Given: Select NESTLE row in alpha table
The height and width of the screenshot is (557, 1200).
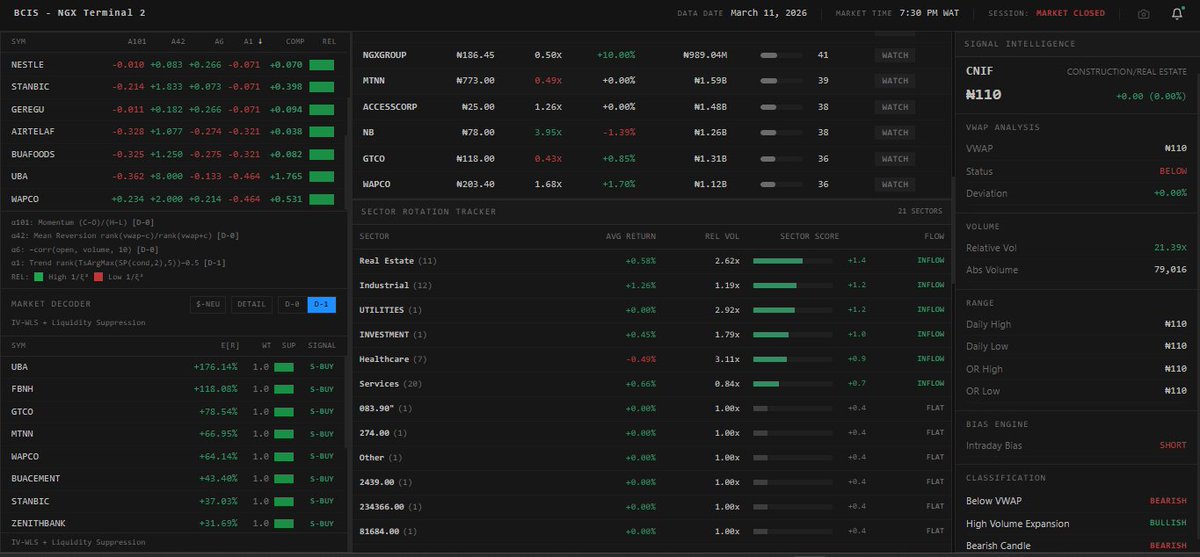Looking at the screenshot, I should click(172, 65).
